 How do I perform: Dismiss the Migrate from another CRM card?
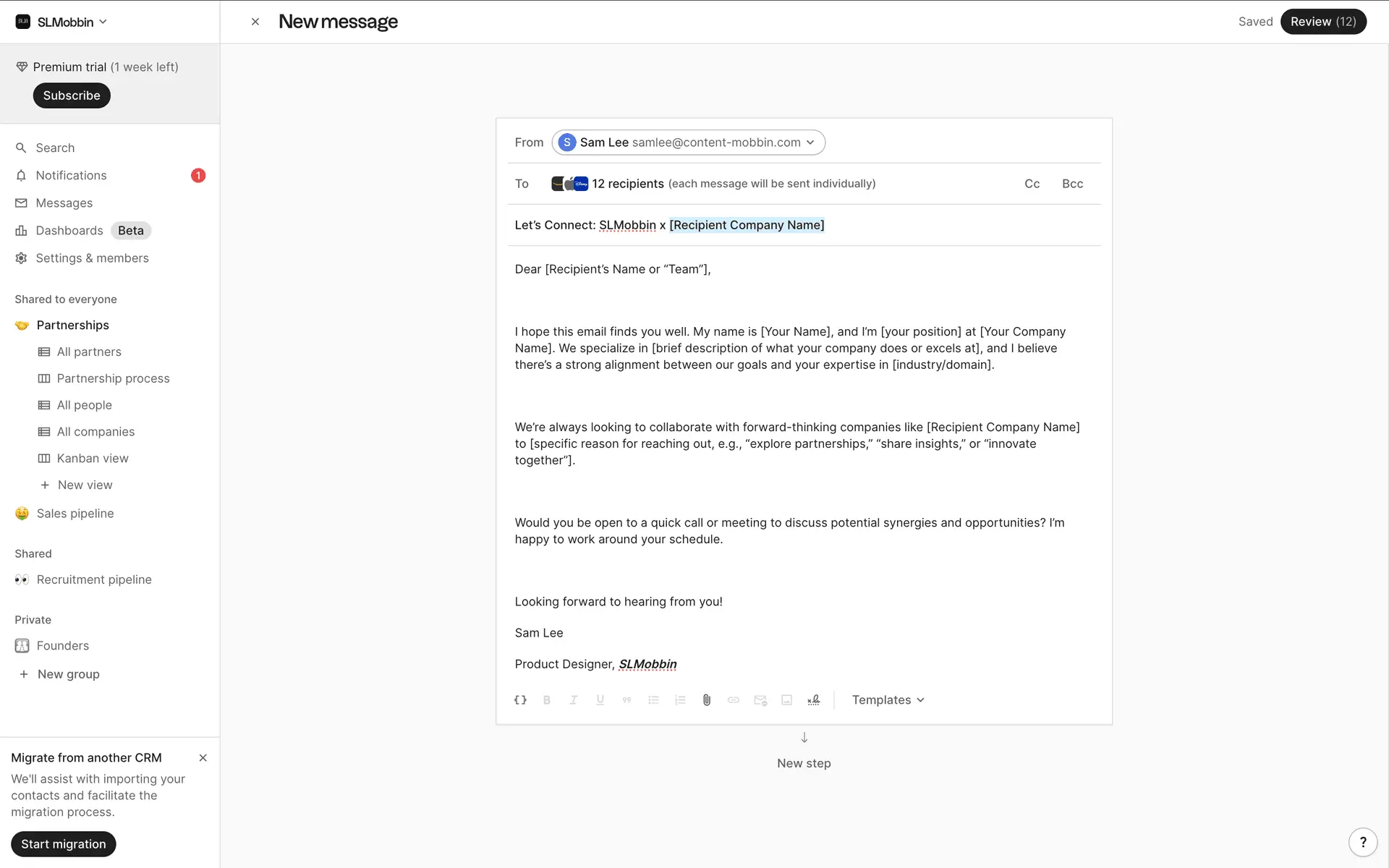(203, 758)
